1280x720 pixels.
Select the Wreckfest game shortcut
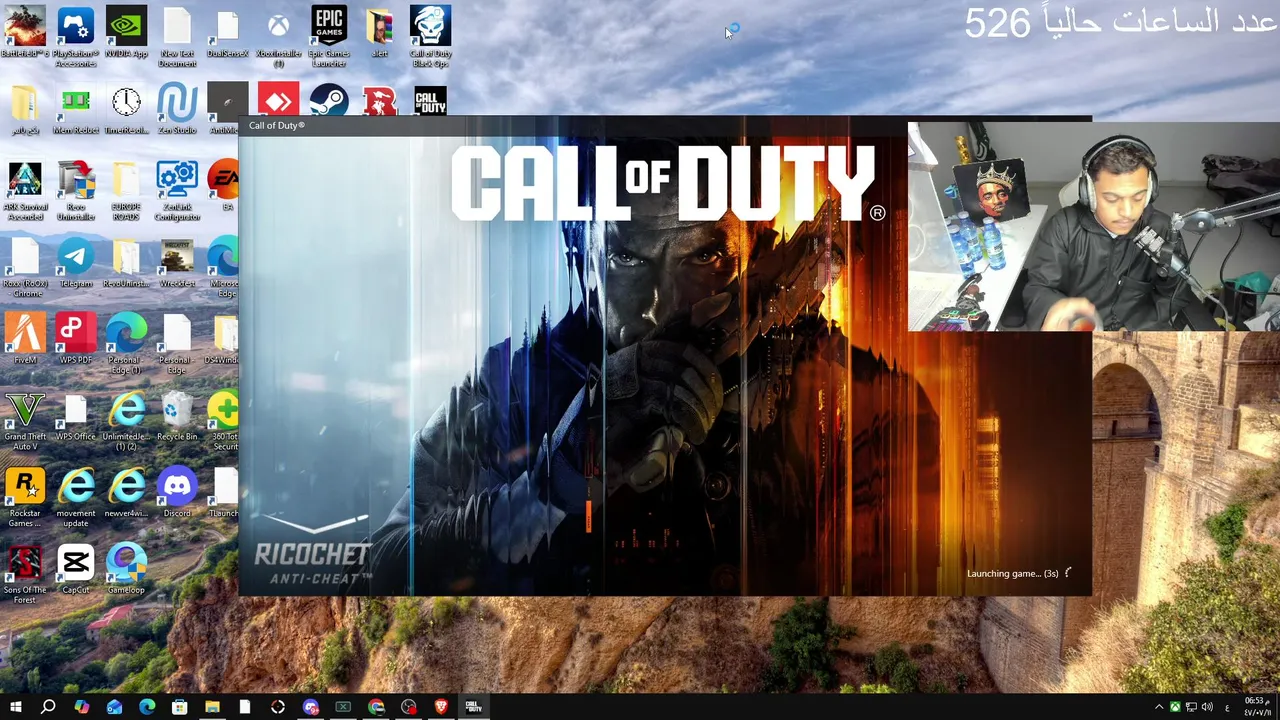coord(177,265)
